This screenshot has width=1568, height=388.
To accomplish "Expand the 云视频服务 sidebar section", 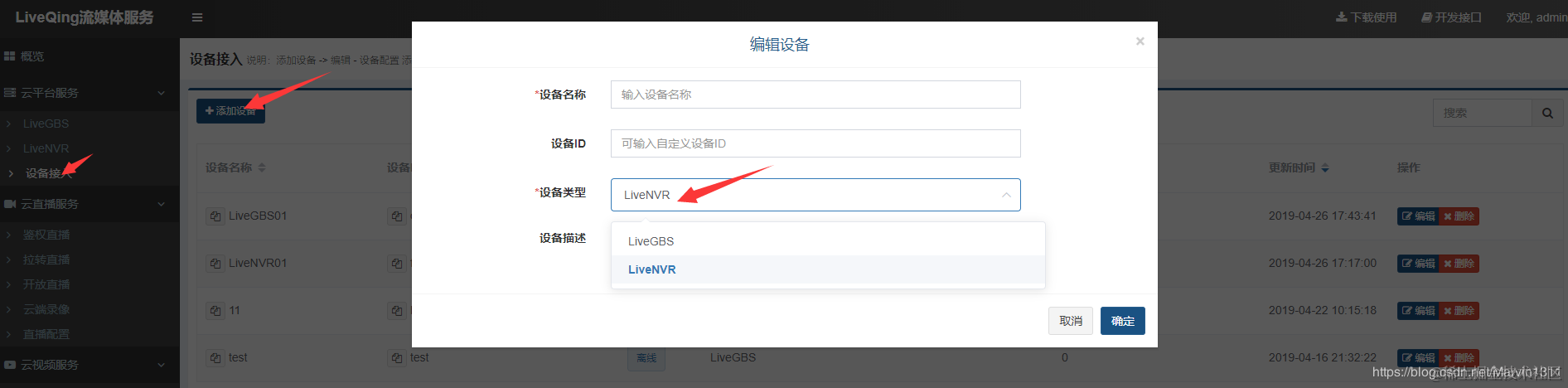I will pos(90,365).
